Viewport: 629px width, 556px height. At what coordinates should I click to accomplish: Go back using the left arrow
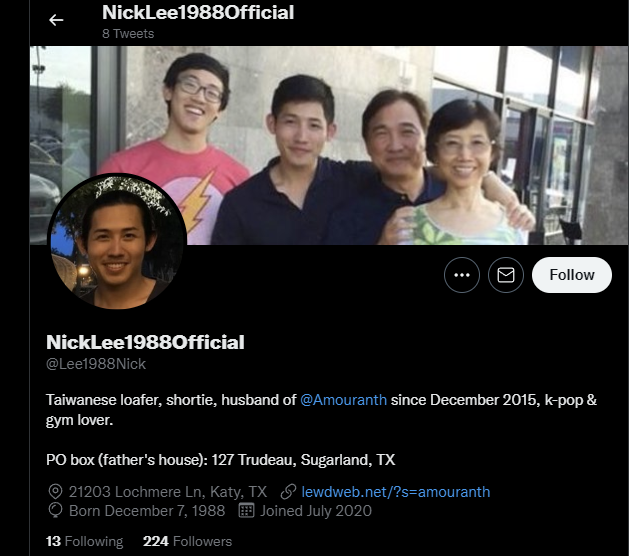coord(56,20)
